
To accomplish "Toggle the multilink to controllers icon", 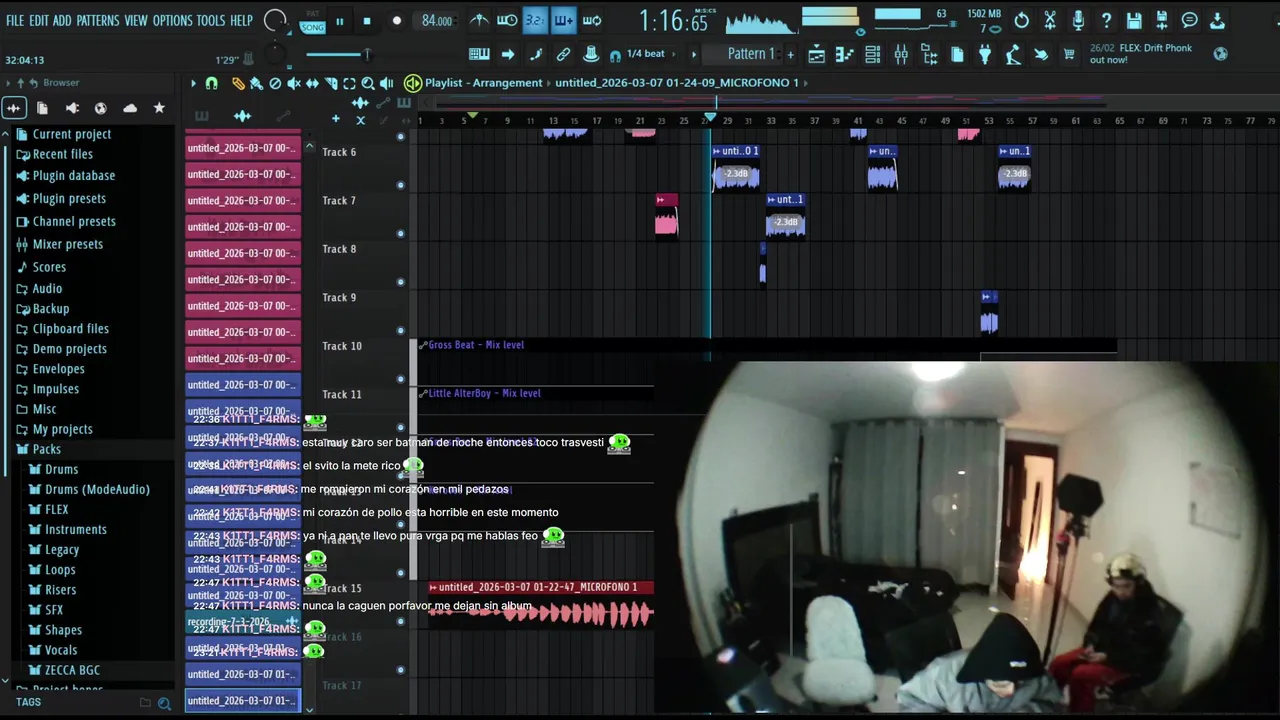I will coord(563,54).
